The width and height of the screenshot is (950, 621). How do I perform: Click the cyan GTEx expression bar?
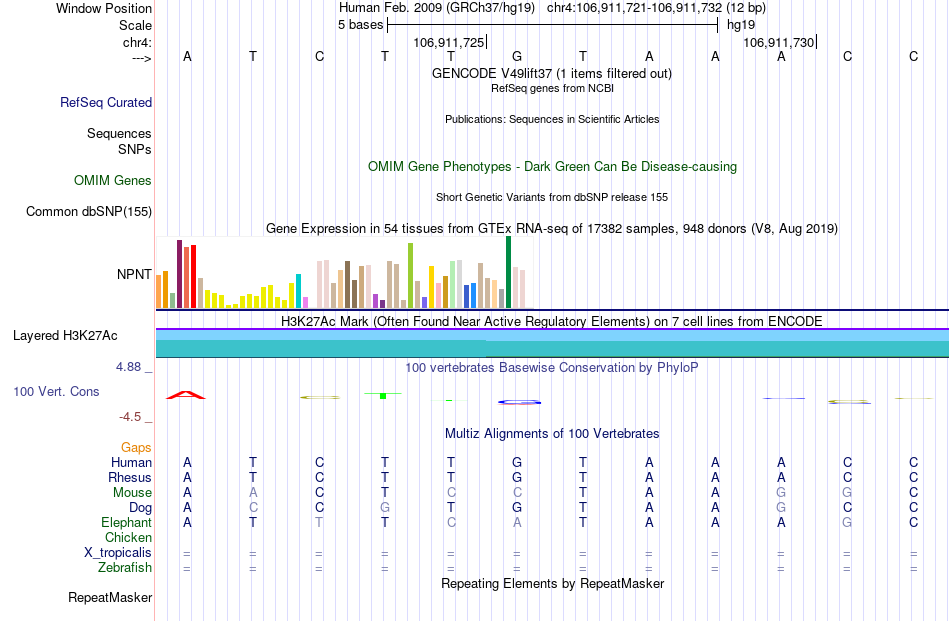point(299,291)
